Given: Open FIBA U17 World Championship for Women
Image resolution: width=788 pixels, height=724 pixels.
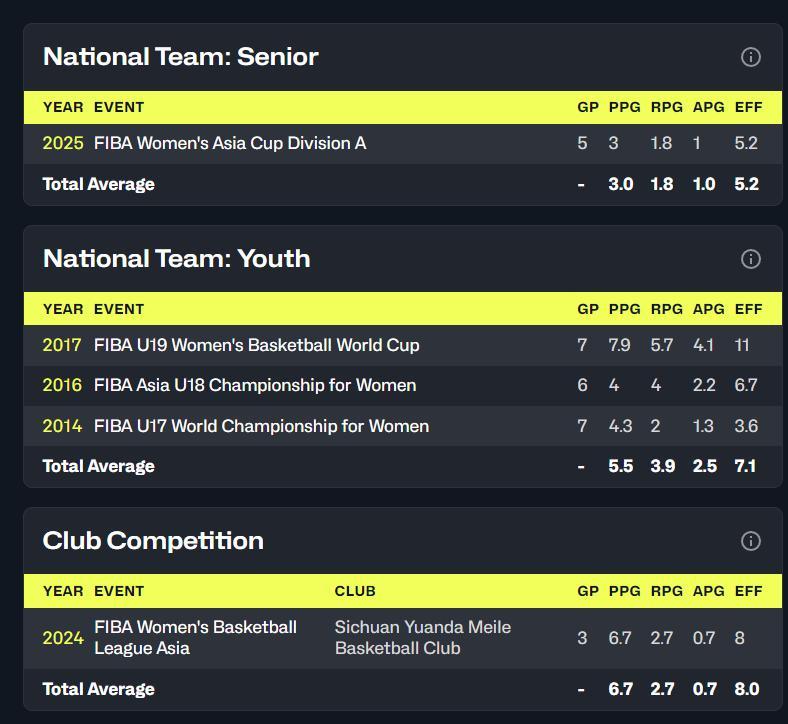Looking at the screenshot, I should [261, 426].
